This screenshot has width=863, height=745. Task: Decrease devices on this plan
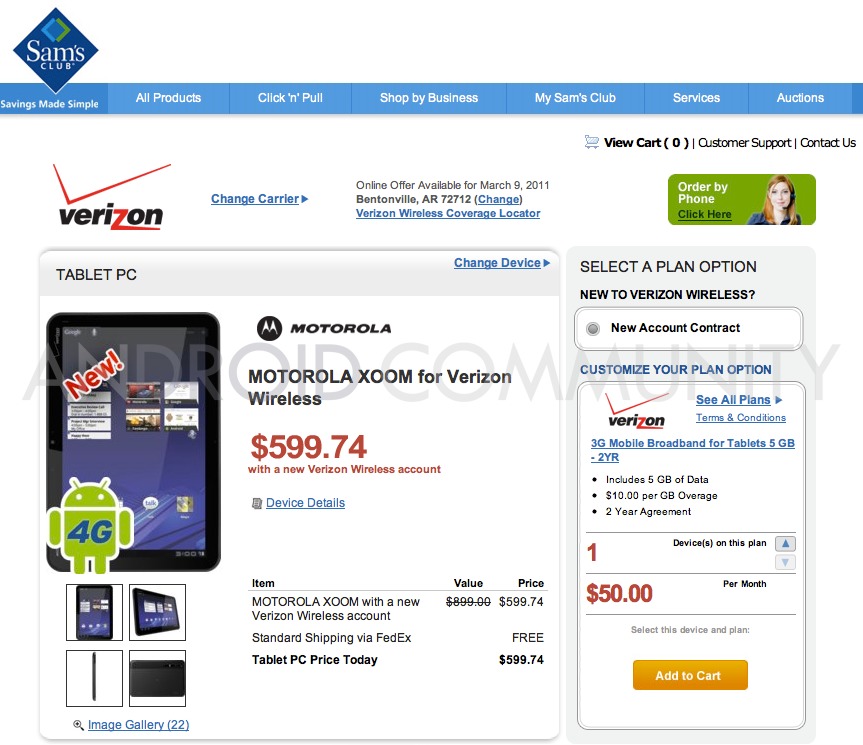coord(785,562)
